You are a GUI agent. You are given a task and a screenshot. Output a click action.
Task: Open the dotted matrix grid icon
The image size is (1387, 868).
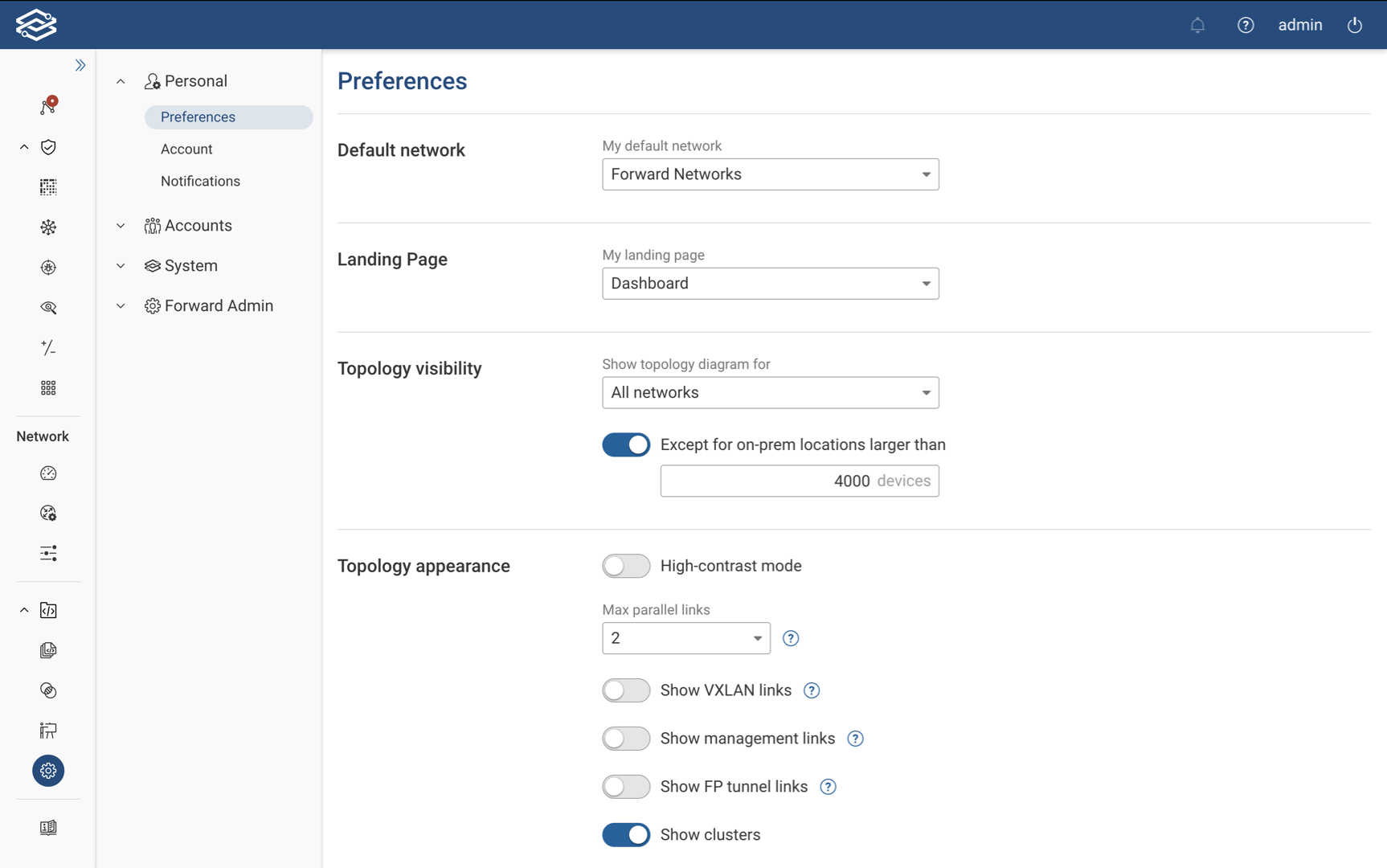[48, 187]
